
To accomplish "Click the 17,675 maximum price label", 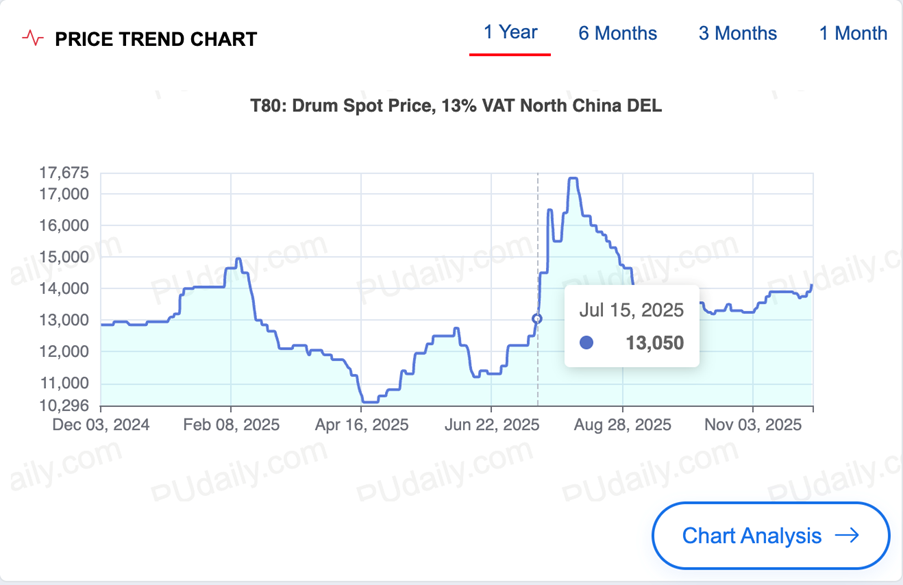I will coord(64,172).
